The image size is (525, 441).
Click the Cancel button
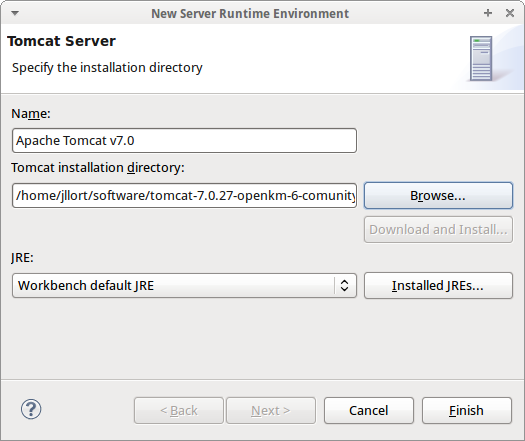pyautogui.click(x=369, y=411)
